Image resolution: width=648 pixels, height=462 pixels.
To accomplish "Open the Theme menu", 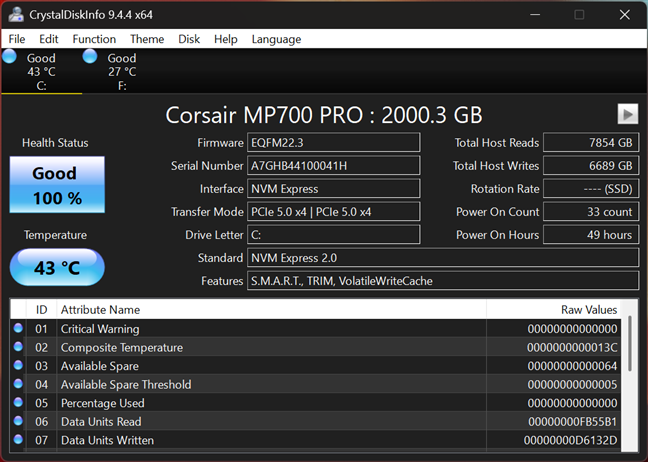I will click(x=147, y=39).
